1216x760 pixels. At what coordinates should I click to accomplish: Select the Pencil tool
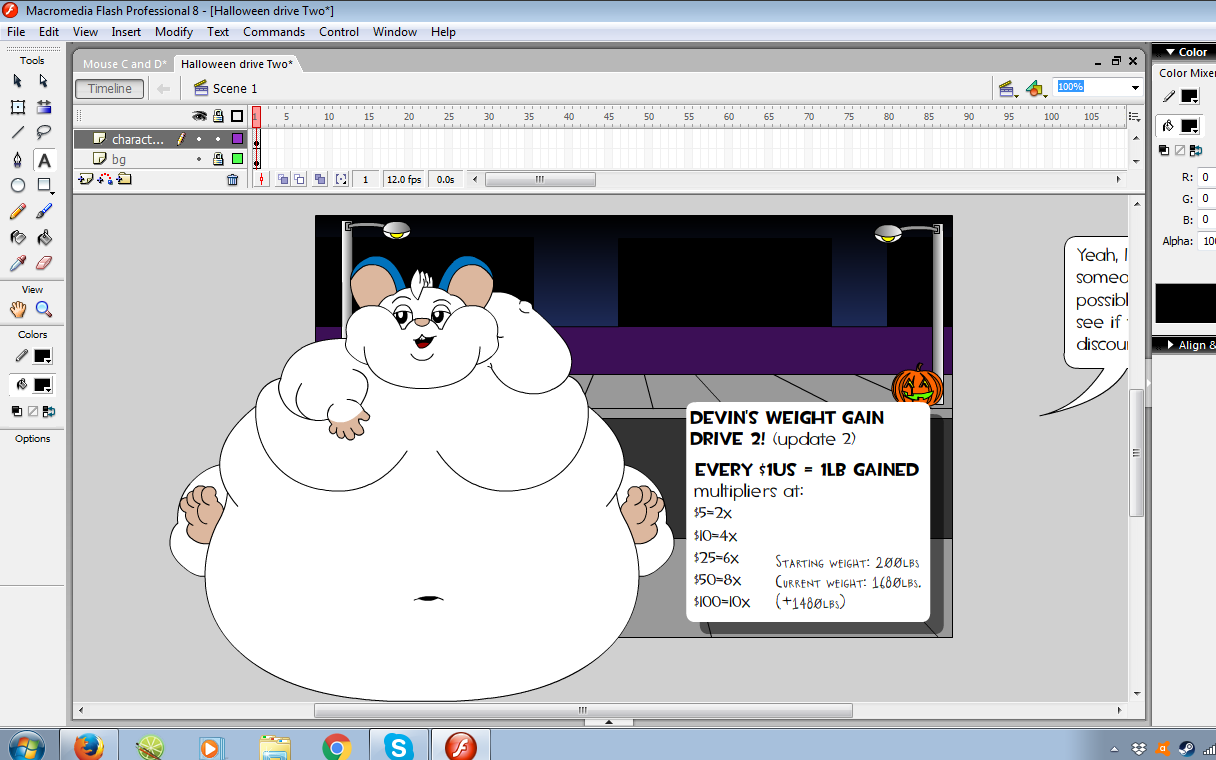(x=17, y=212)
